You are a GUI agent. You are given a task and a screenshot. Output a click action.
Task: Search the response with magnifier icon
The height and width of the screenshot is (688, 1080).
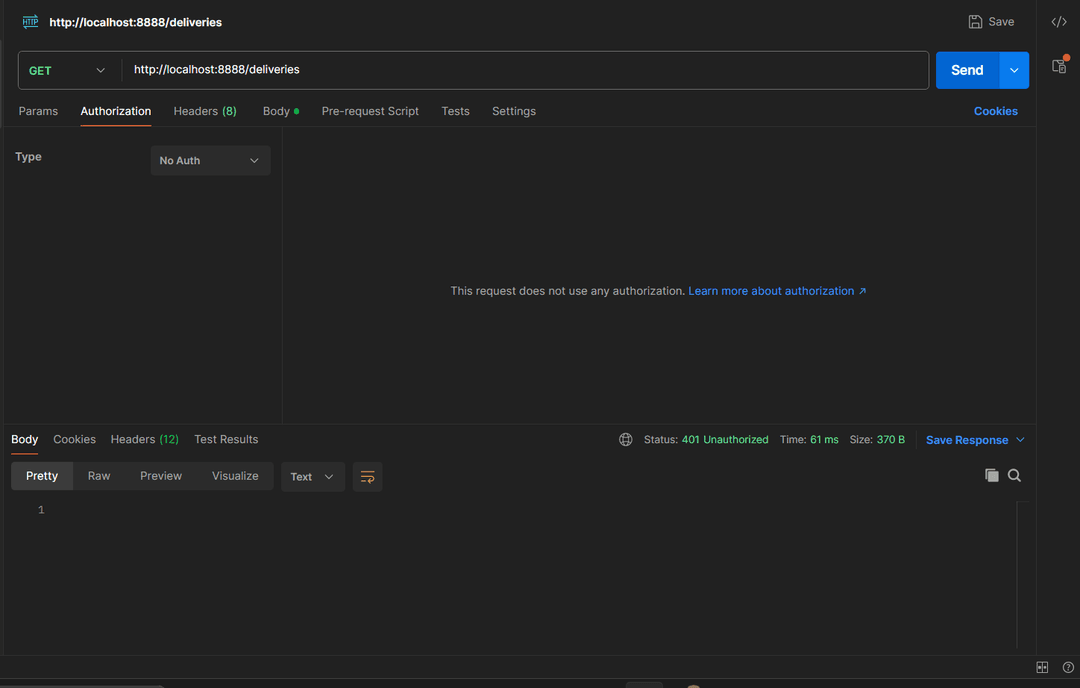pyautogui.click(x=1014, y=476)
